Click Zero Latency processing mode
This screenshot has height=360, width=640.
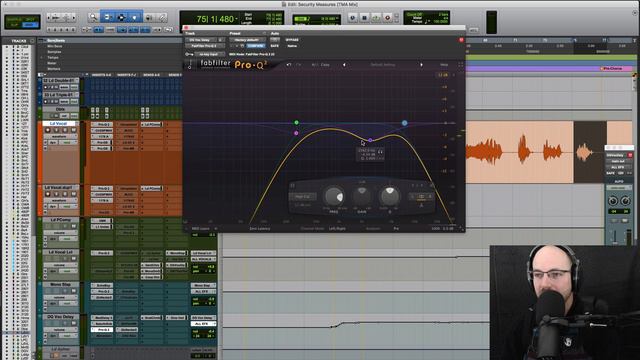pyautogui.click(x=260, y=229)
